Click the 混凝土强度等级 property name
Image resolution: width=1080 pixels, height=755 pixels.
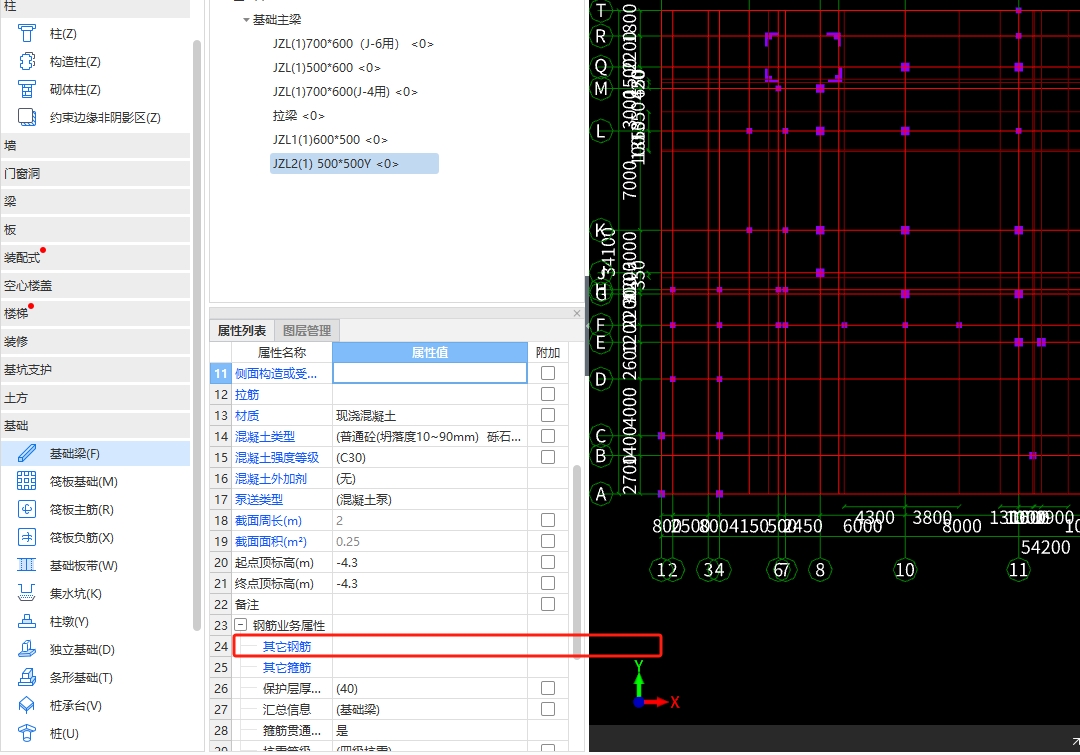tap(277, 457)
